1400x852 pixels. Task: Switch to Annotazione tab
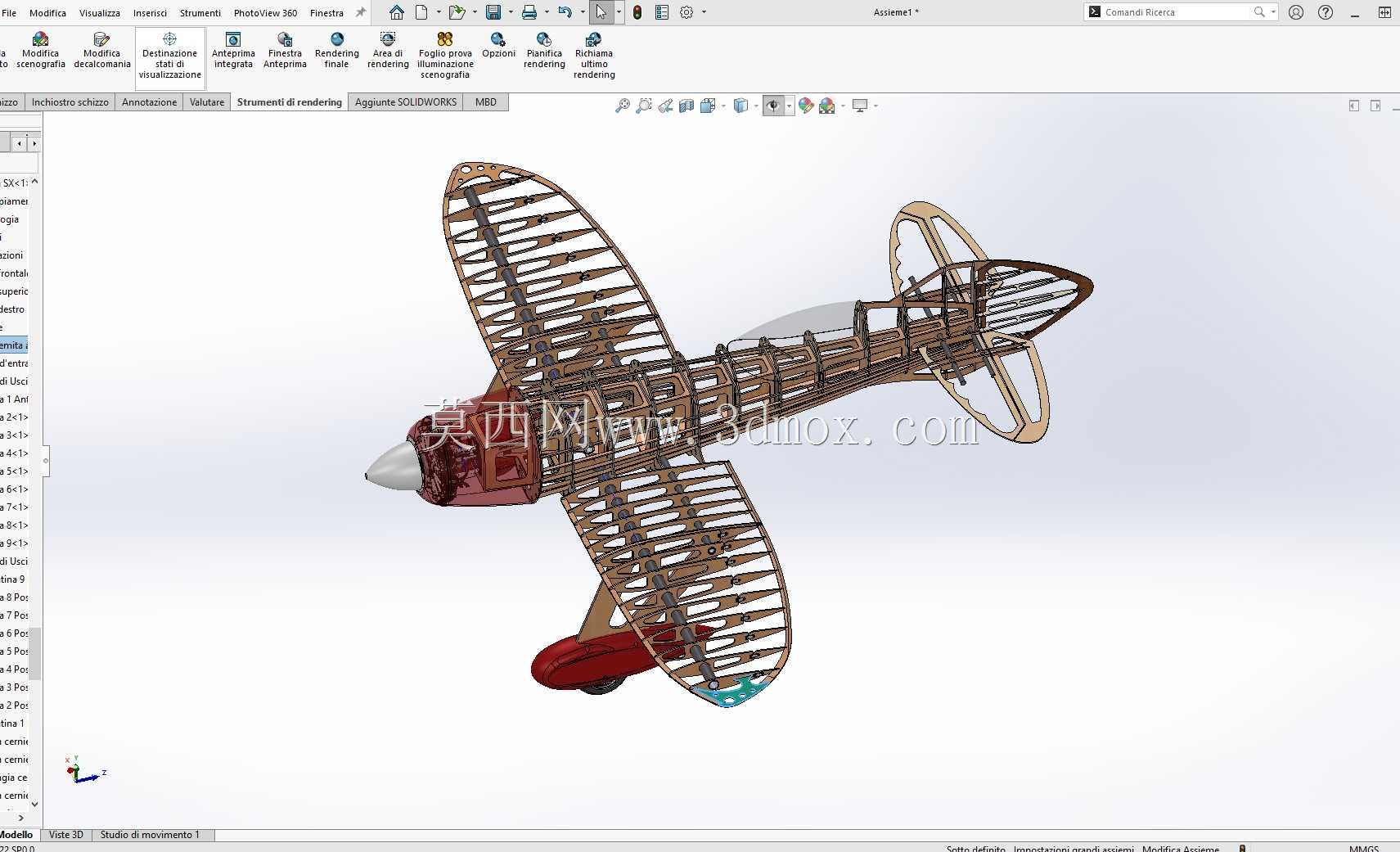pos(149,102)
